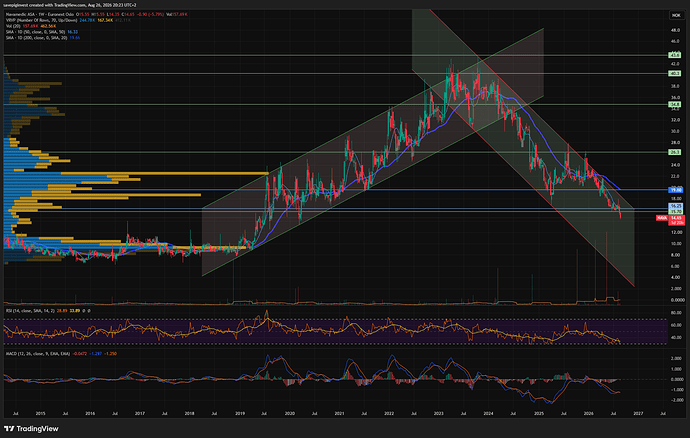The image size is (690, 438).
Task: Click the 15.70 price label
Action: tap(675, 212)
